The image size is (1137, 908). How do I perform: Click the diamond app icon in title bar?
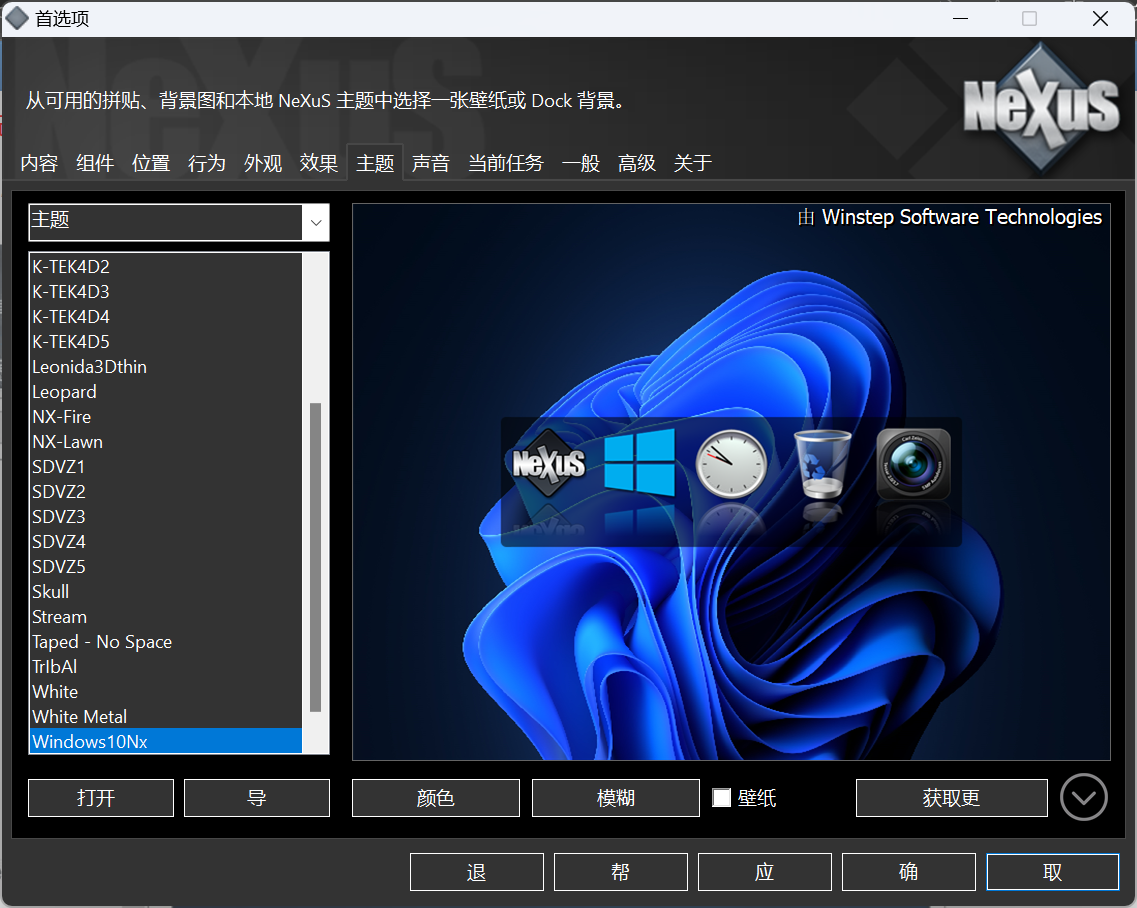tap(17, 18)
